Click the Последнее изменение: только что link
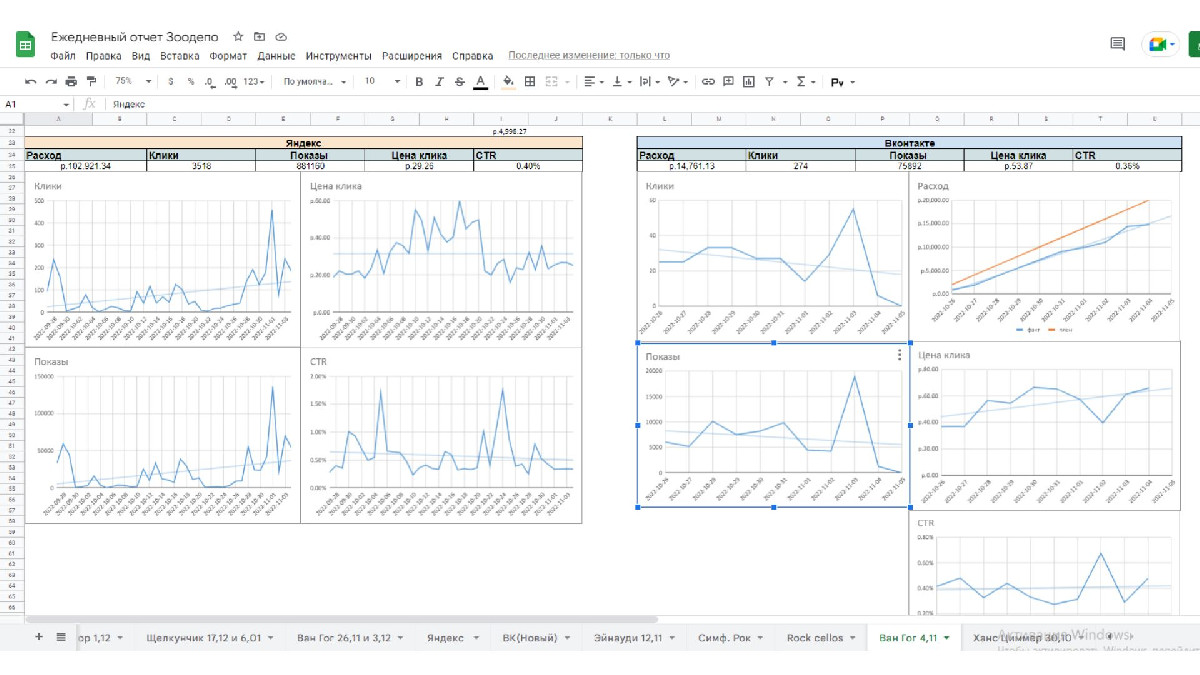 (x=589, y=56)
